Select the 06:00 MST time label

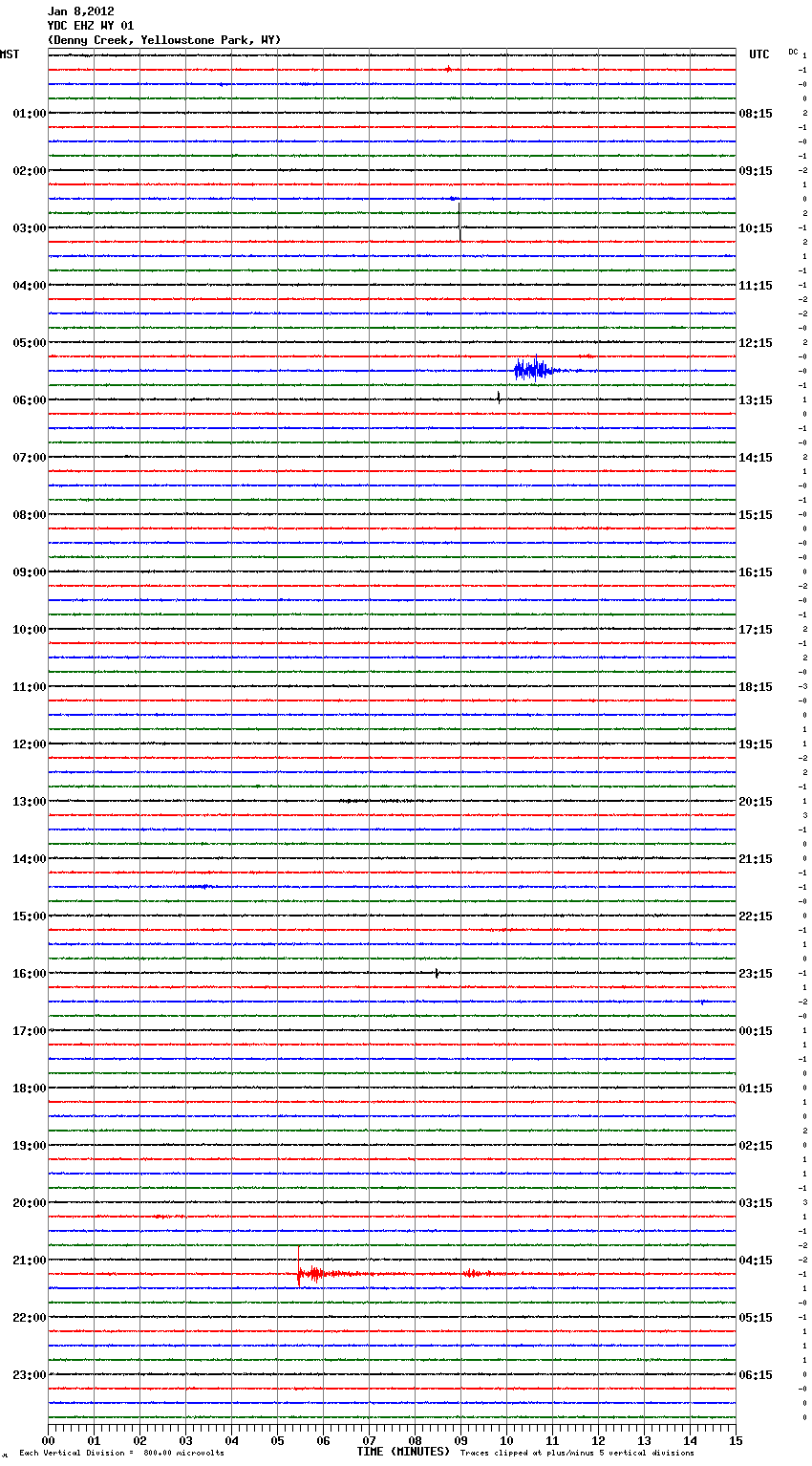[x=30, y=400]
